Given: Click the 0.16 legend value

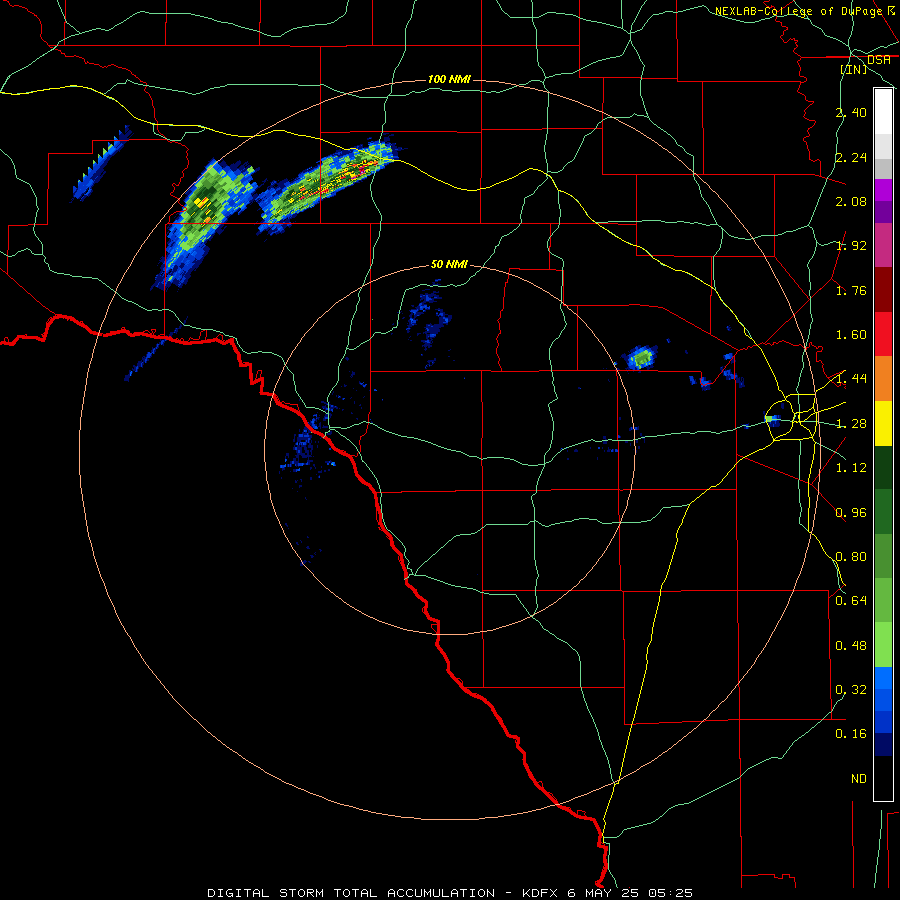Looking at the screenshot, I should pos(851,734).
